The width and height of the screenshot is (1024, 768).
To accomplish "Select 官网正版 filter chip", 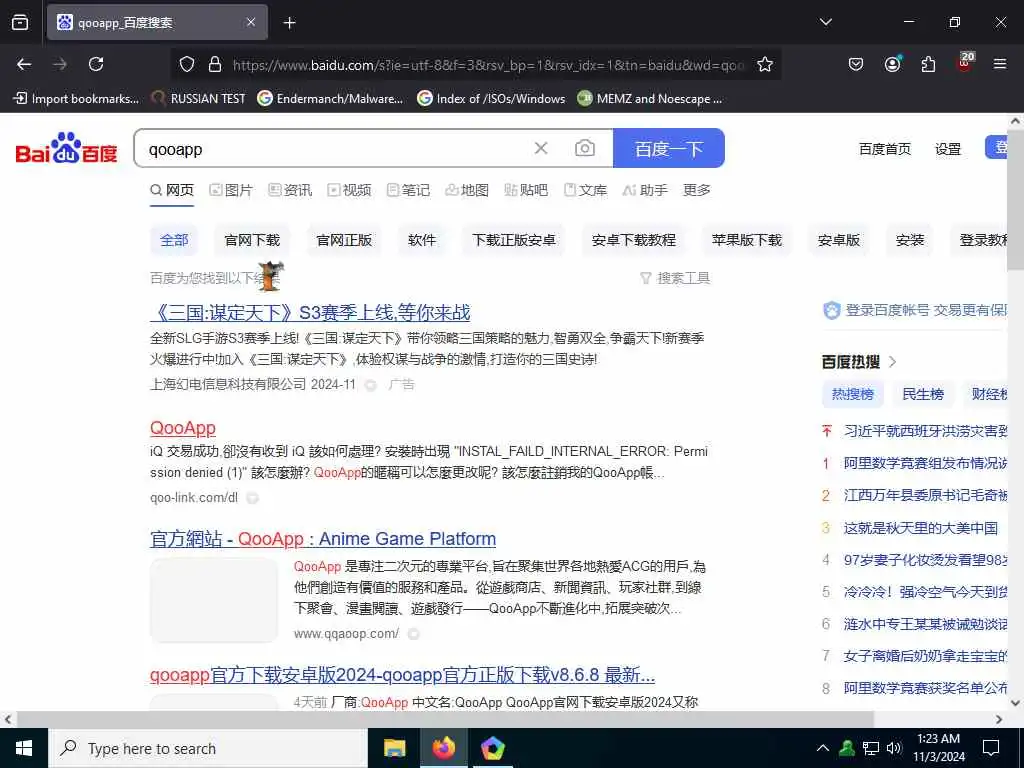I will (344, 240).
